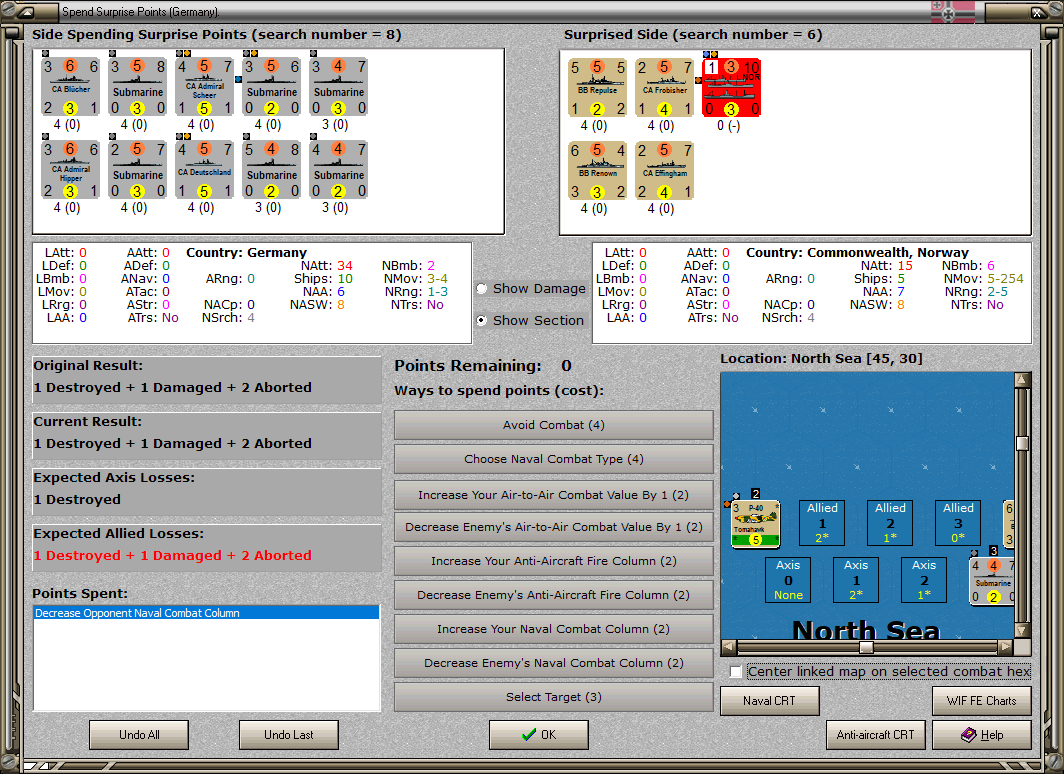Click the Avoid Combat (4) button
This screenshot has height=774, width=1064.
coord(554,425)
